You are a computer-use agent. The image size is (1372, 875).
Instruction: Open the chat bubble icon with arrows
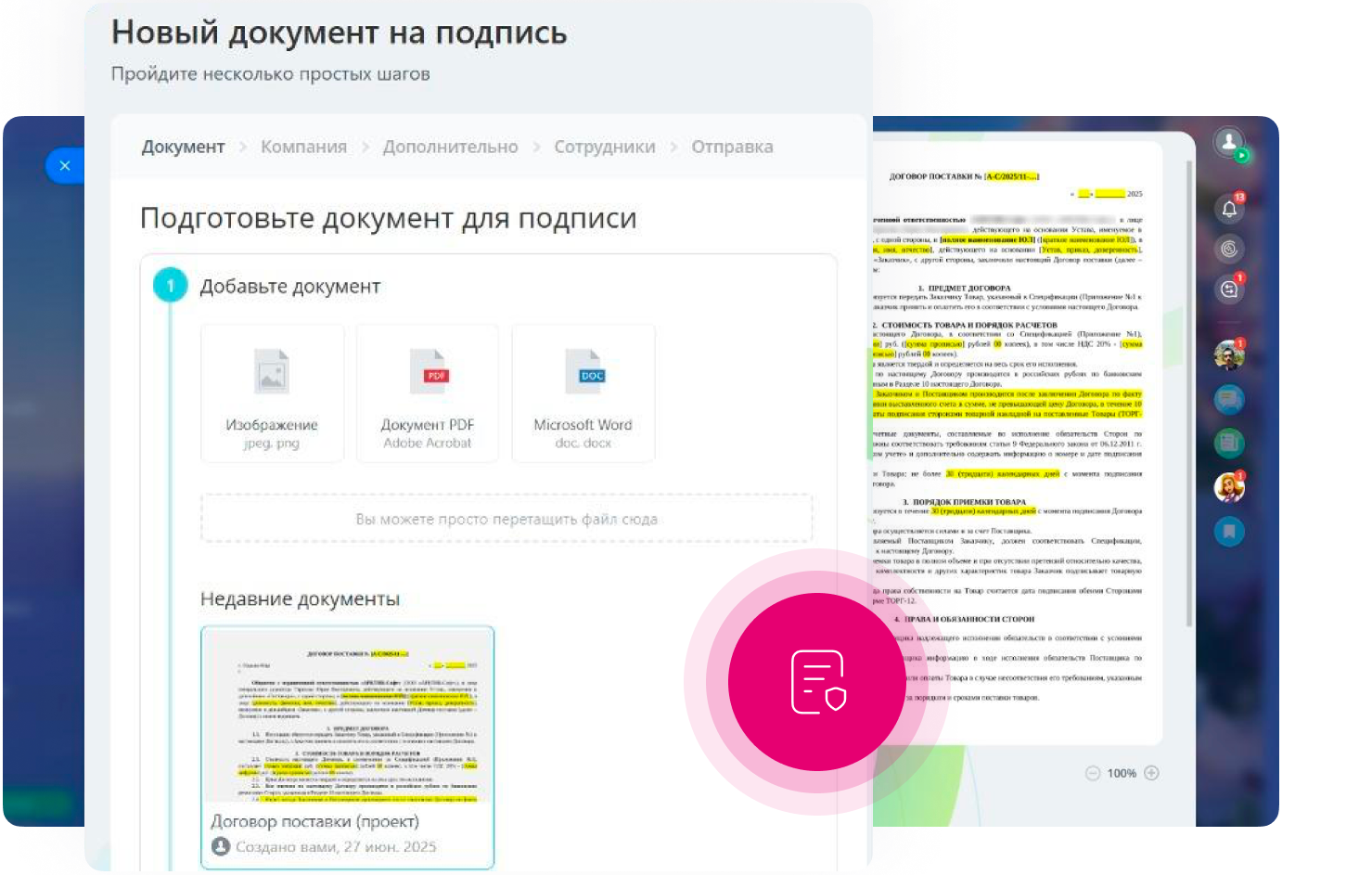click(1229, 290)
